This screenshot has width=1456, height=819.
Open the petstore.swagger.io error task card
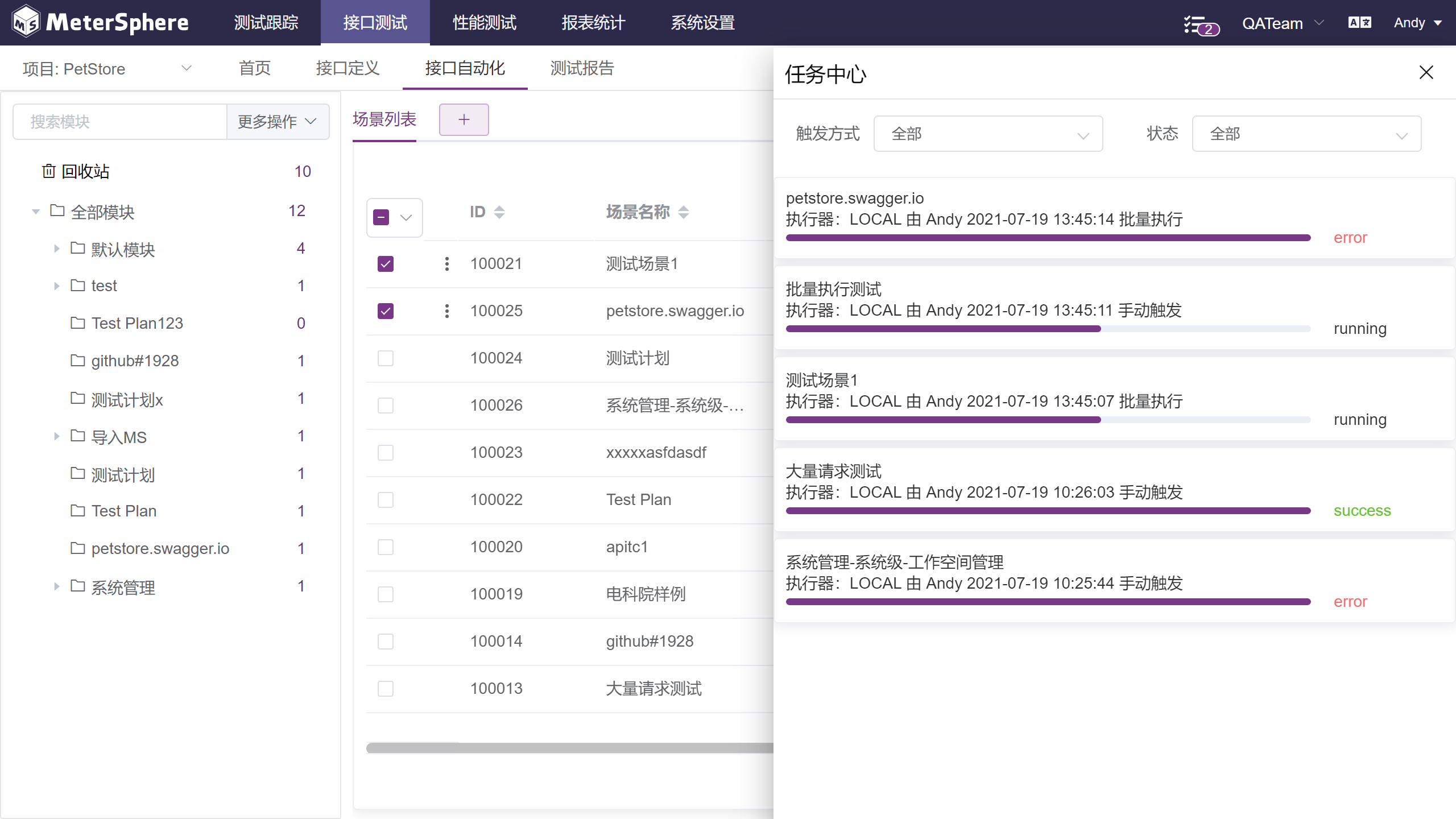tap(1115, 218)
